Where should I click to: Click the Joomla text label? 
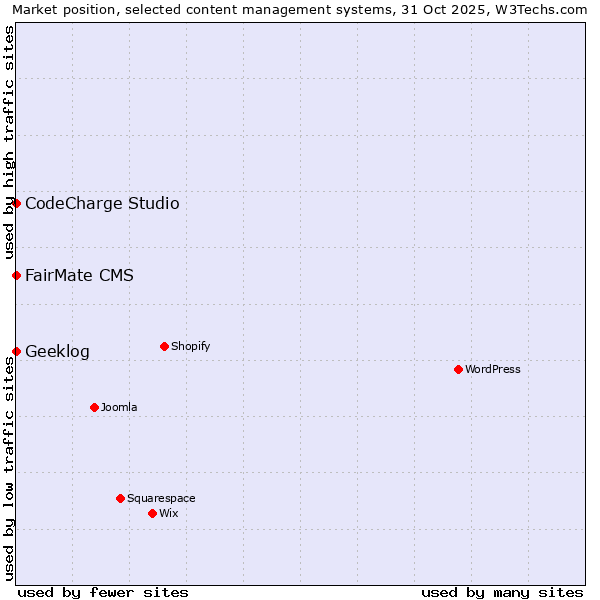point(119,407)
